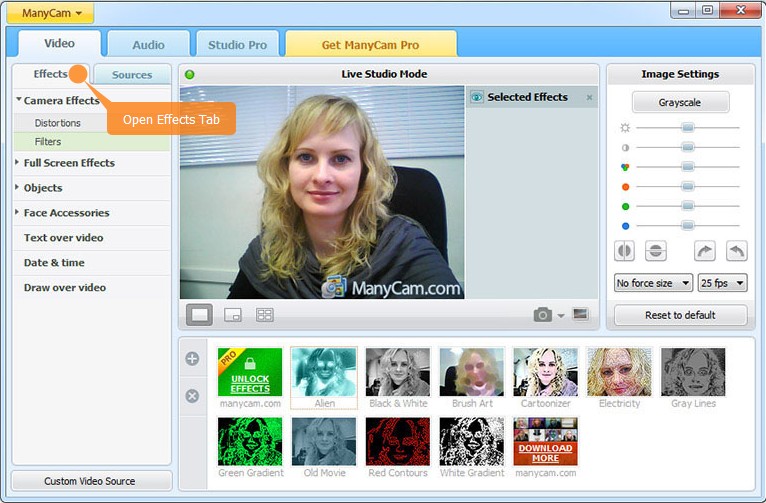The width and height of the screenshot is (766, 503).
Task: Open the 25 fps dropdown
Action: coord(723,283)
